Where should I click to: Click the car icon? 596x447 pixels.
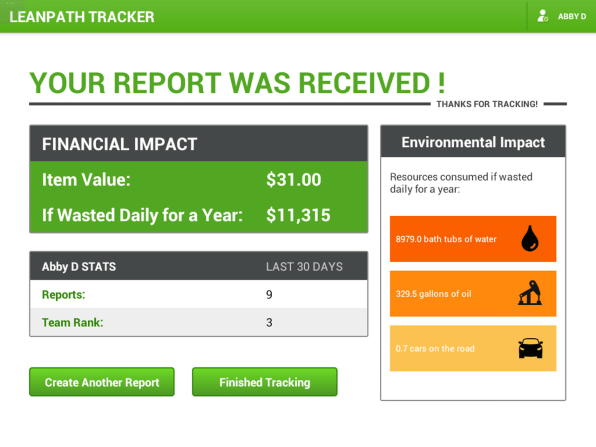pyautogui.click(x=530, y=348)
